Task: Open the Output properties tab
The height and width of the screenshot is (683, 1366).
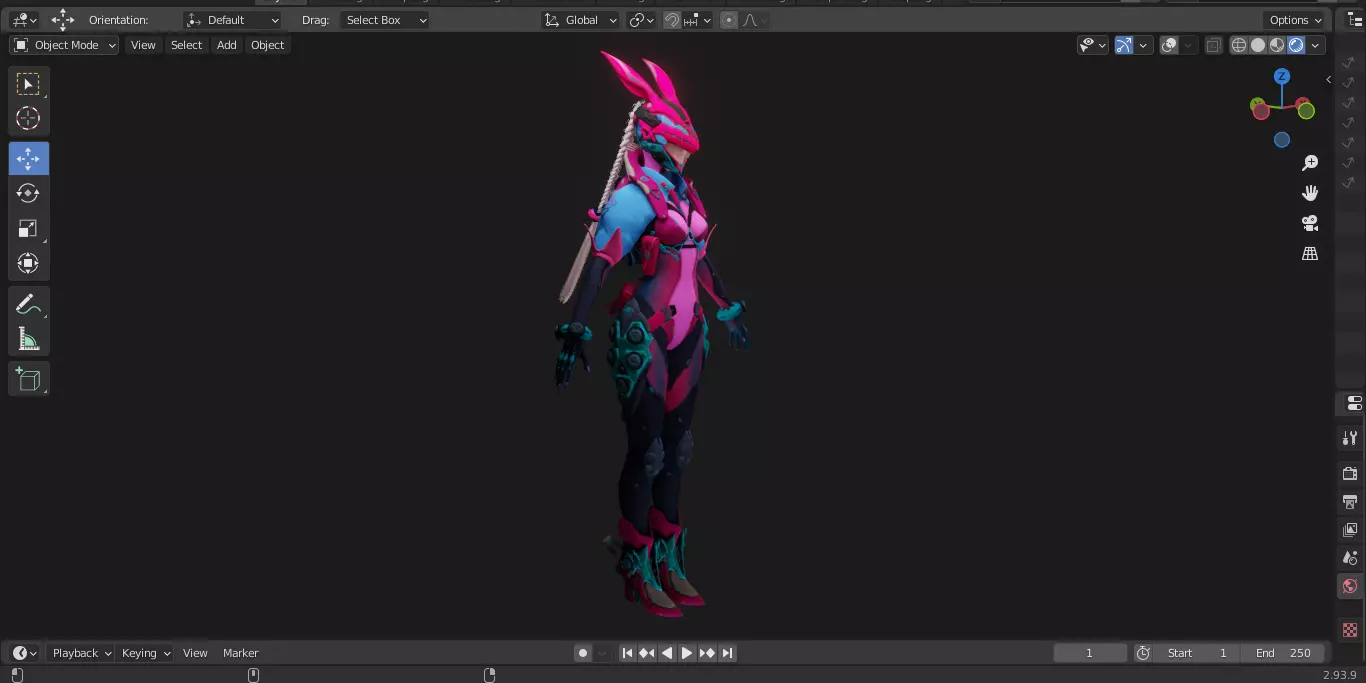Action: pyautogui.click(x=1350, y=501)
